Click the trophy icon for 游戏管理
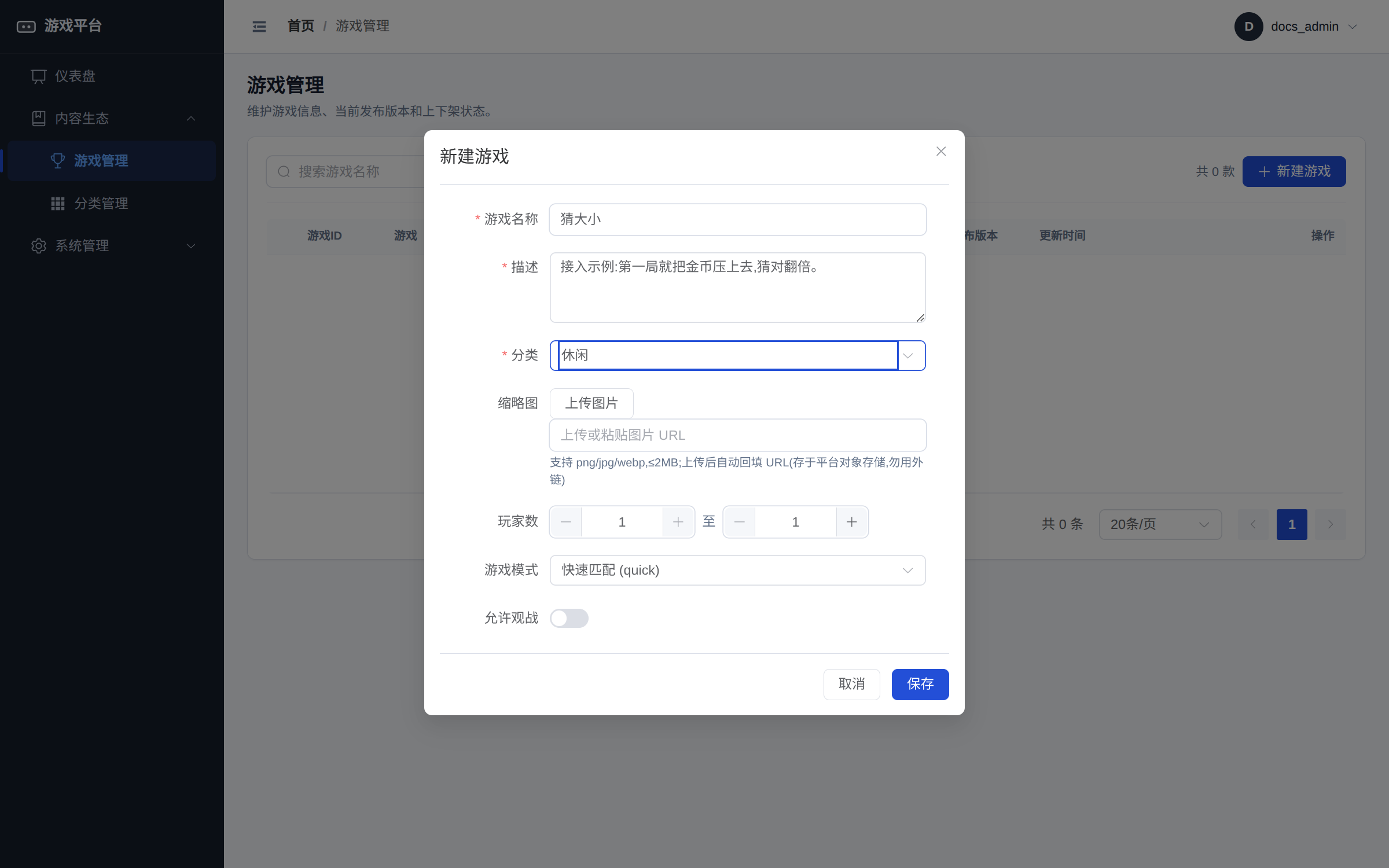This screenshot has width=1389, height=868. [57, 161]
